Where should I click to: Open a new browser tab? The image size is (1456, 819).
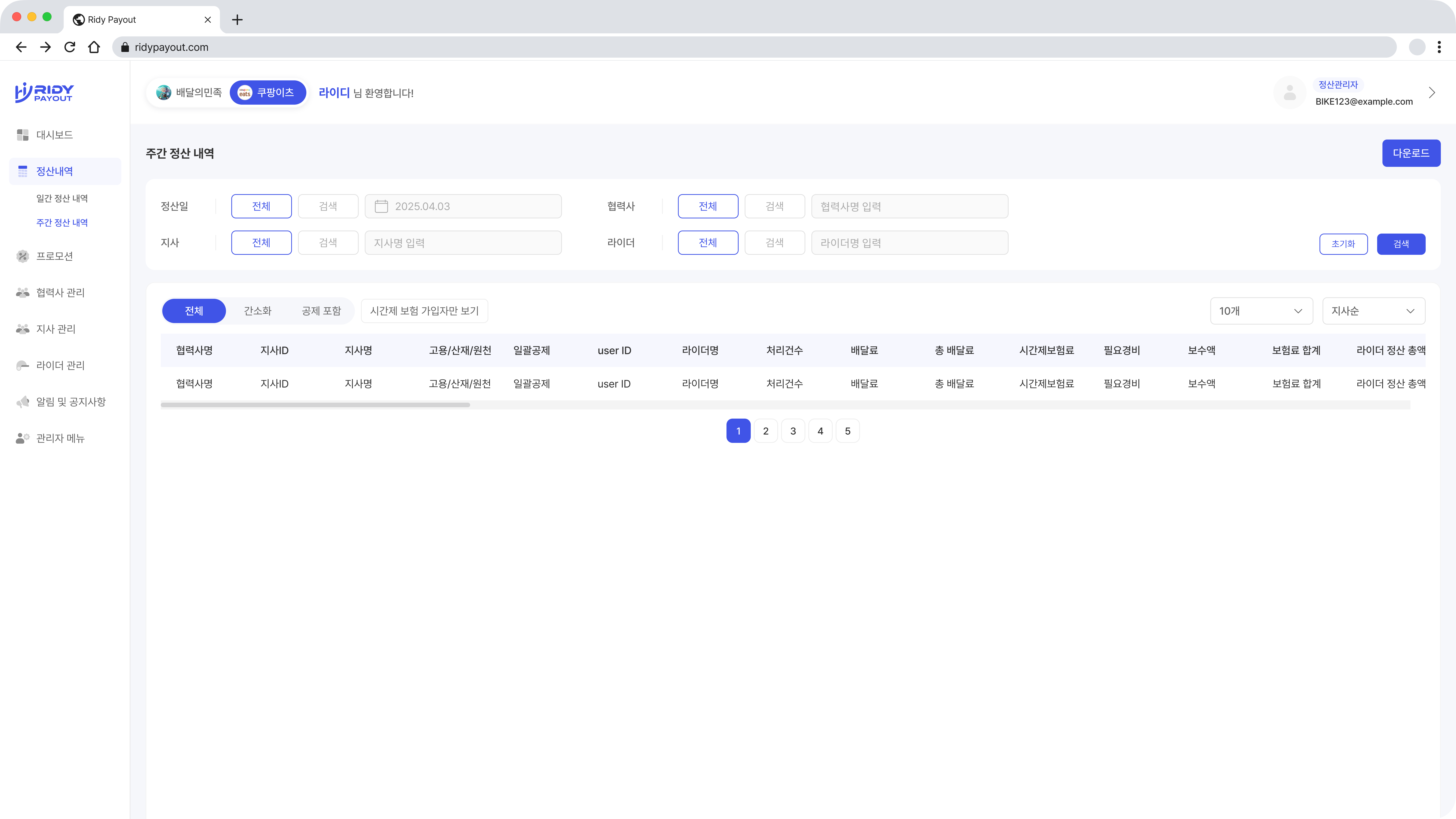237,20
